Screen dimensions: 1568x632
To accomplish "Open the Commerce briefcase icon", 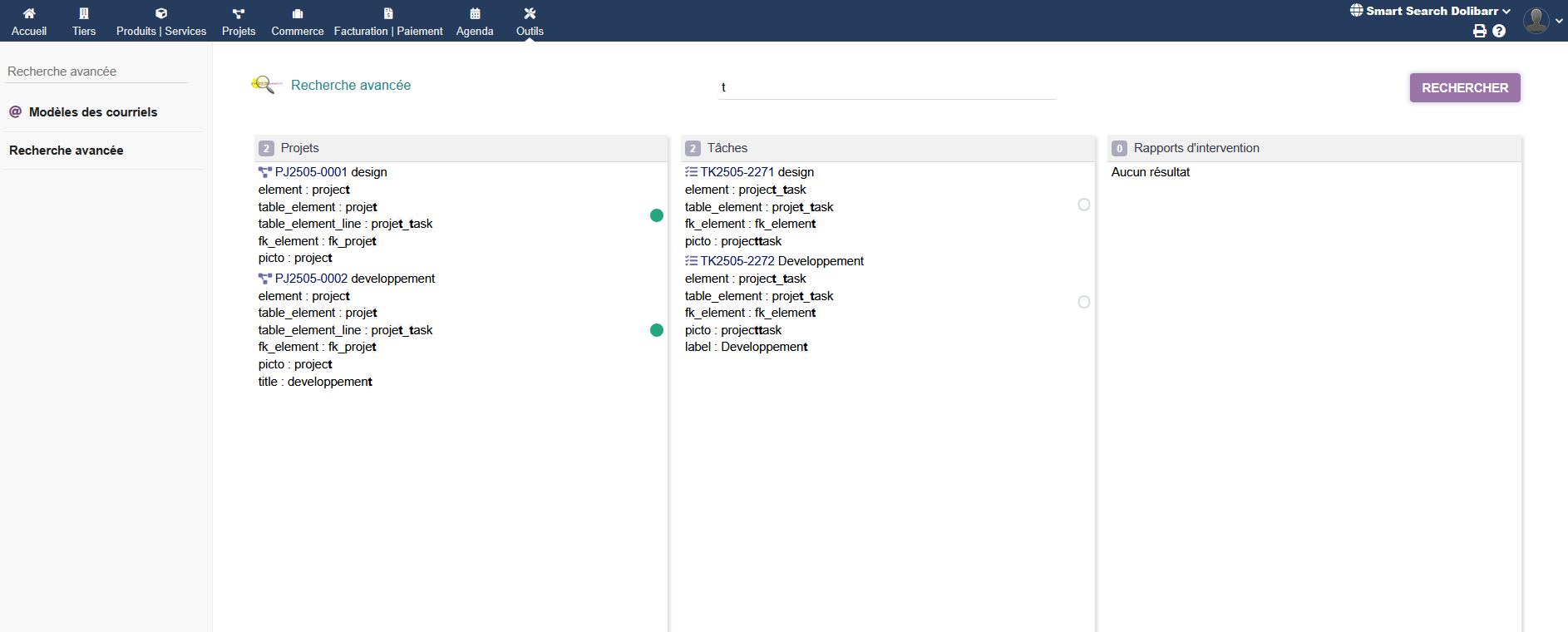I will pos(298,13).
